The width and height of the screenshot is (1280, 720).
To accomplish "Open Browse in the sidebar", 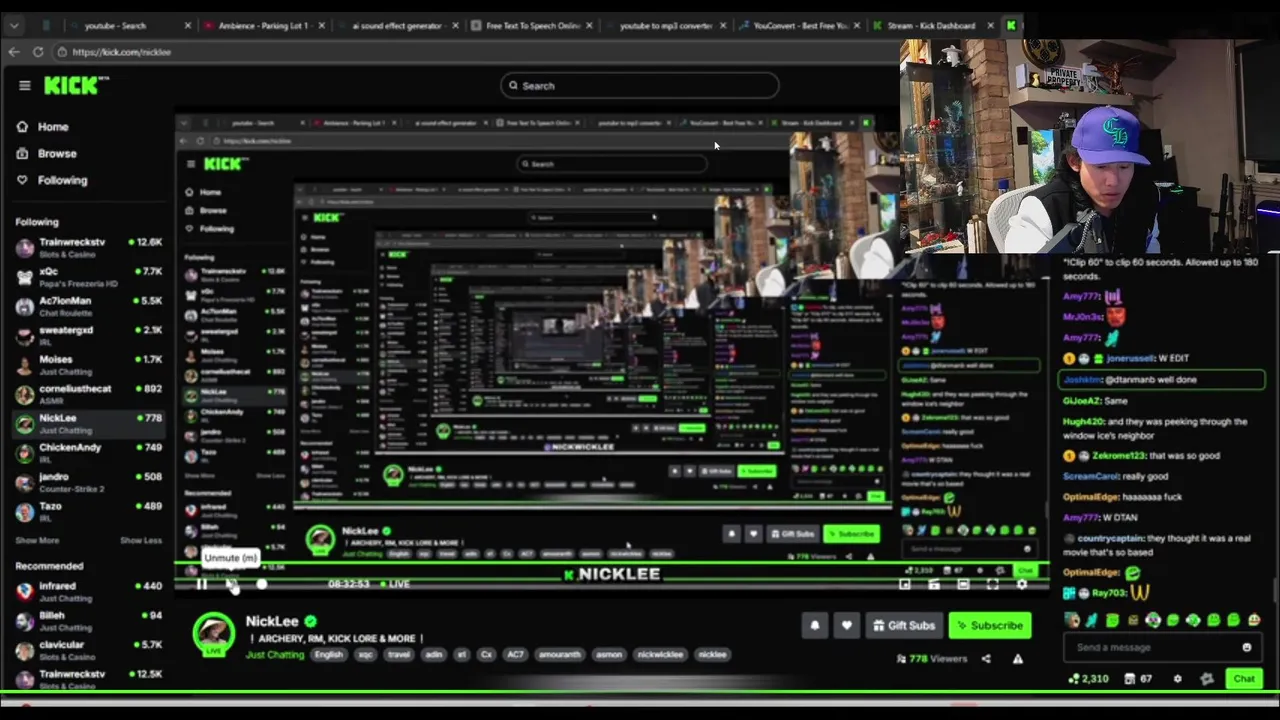I will (47, 154).
